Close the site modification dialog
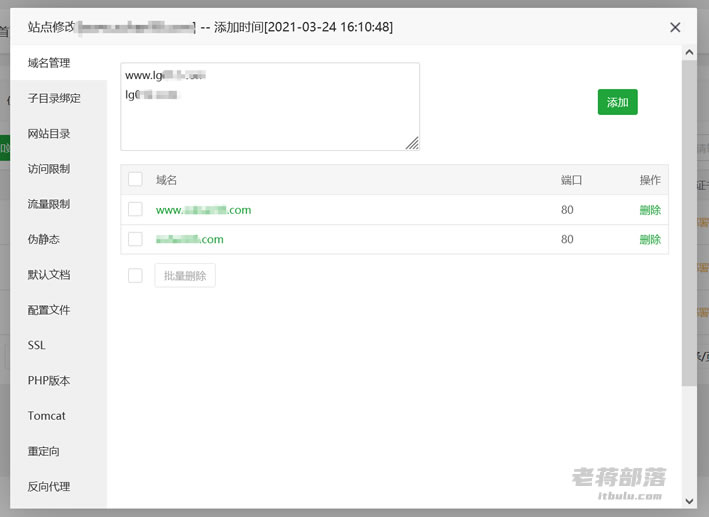The width and height of the screenshot is (709, 517). 675,28
